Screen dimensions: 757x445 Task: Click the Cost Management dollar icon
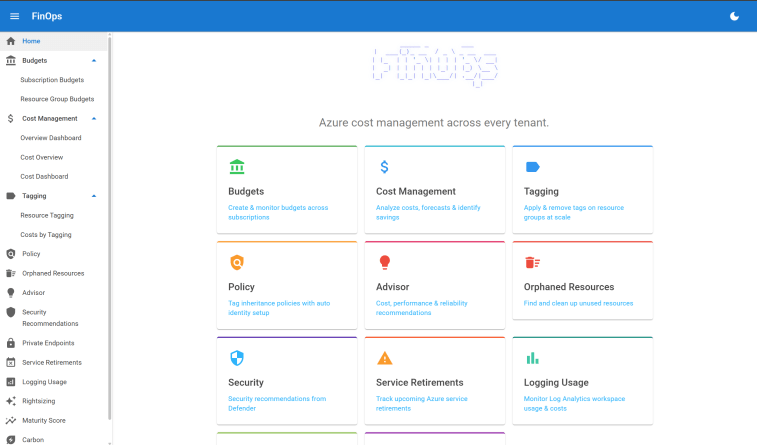[384, 167]
